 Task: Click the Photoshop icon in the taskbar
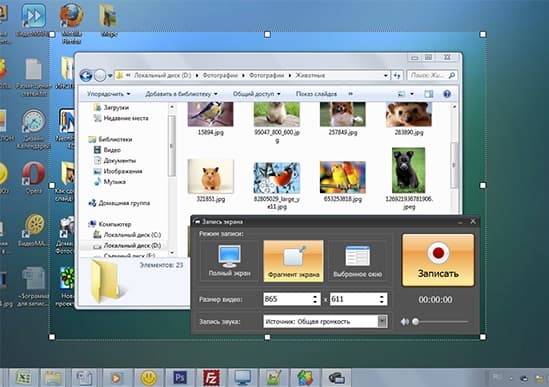point(180,378)
